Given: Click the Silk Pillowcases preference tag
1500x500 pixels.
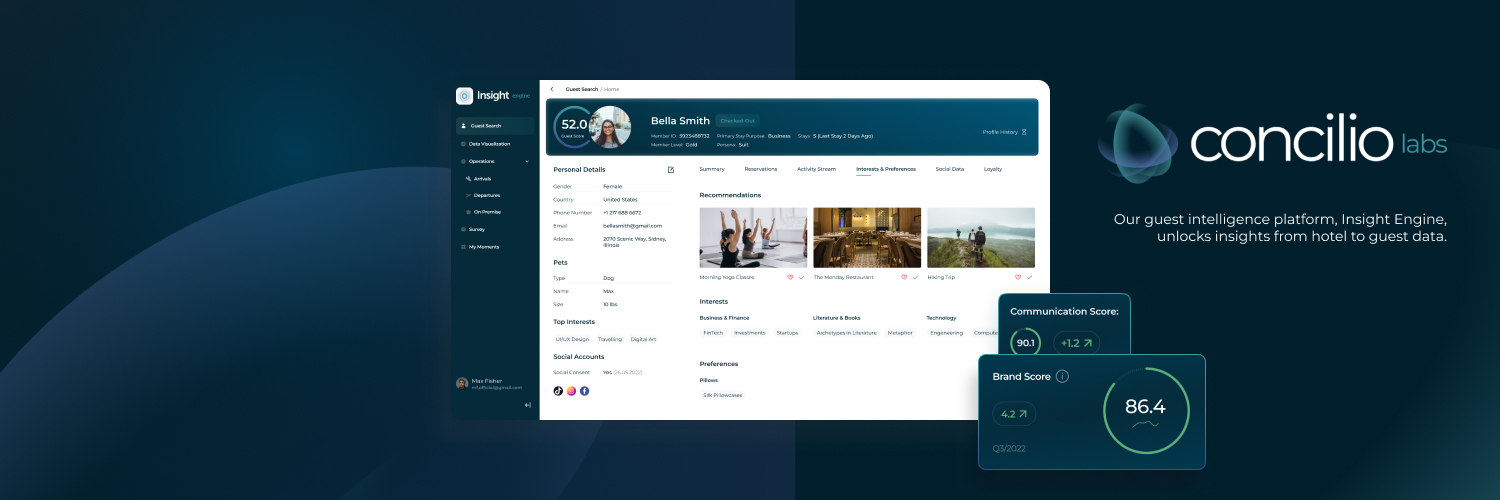Looking at the screenshot, I should click(x=722, y=395).
